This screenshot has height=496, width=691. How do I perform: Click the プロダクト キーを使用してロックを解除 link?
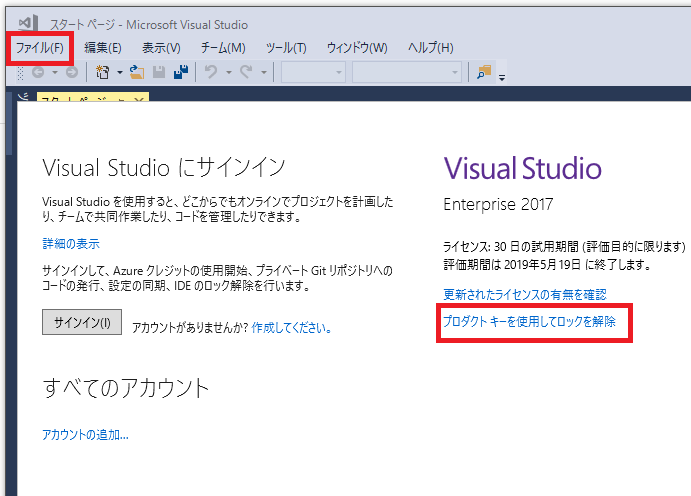click(529, 322)
